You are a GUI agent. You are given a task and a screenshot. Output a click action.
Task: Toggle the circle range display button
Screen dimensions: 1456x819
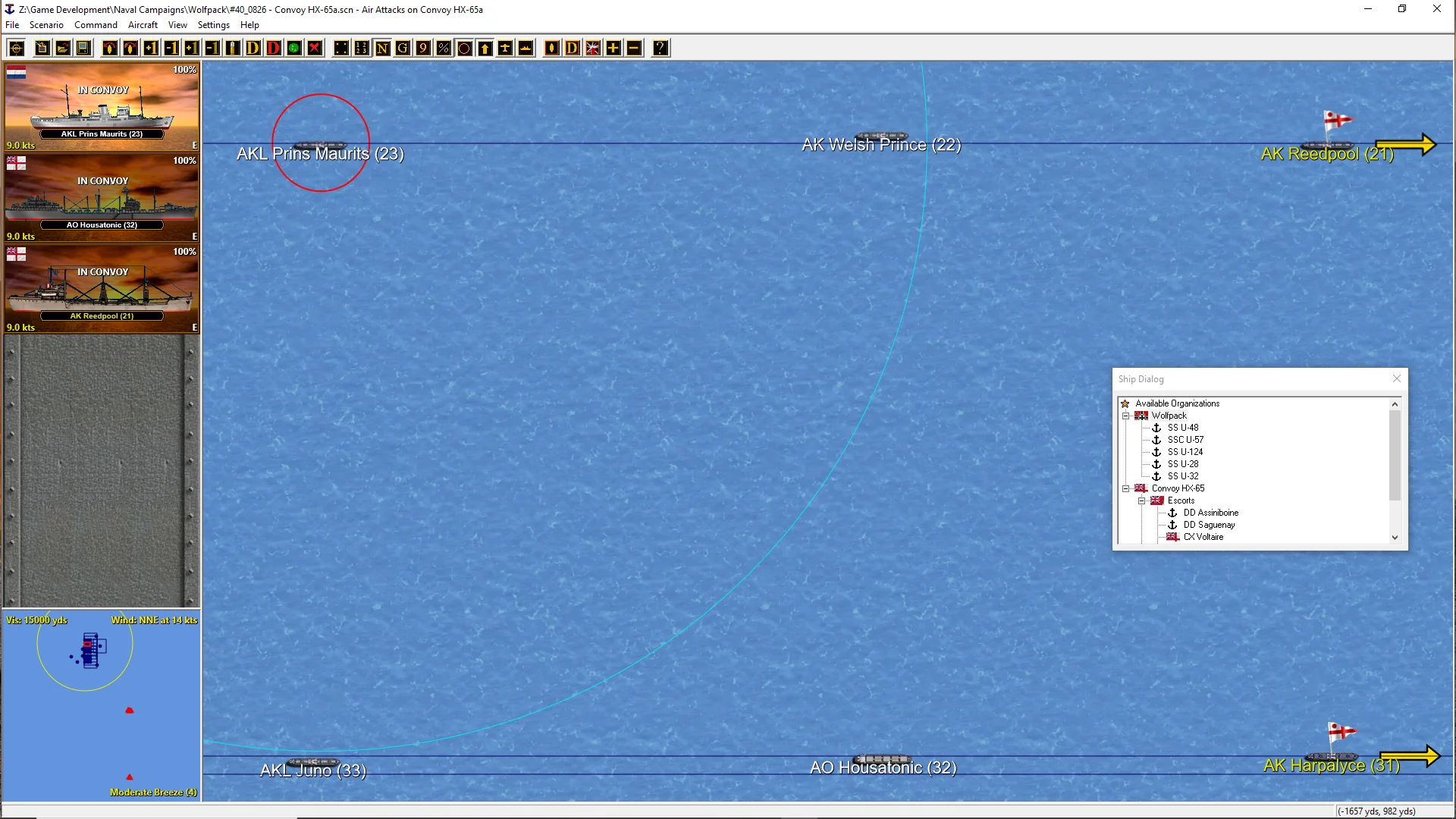coord(464,49)
